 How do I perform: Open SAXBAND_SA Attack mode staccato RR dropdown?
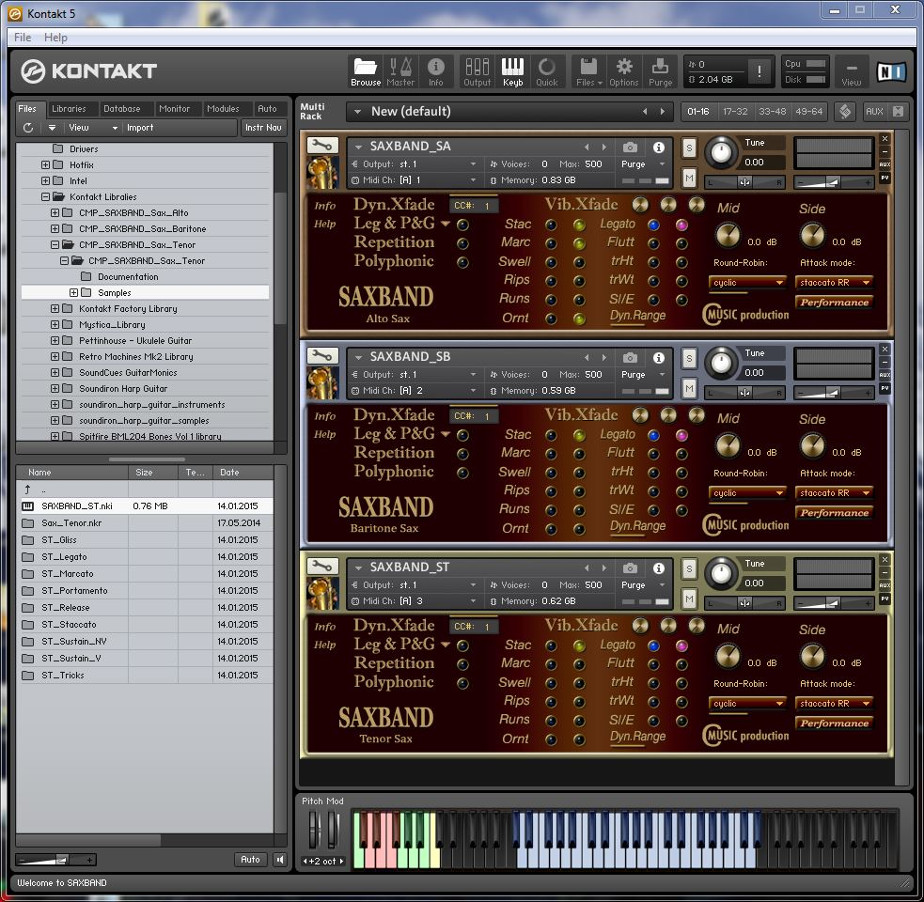point(834,282)
